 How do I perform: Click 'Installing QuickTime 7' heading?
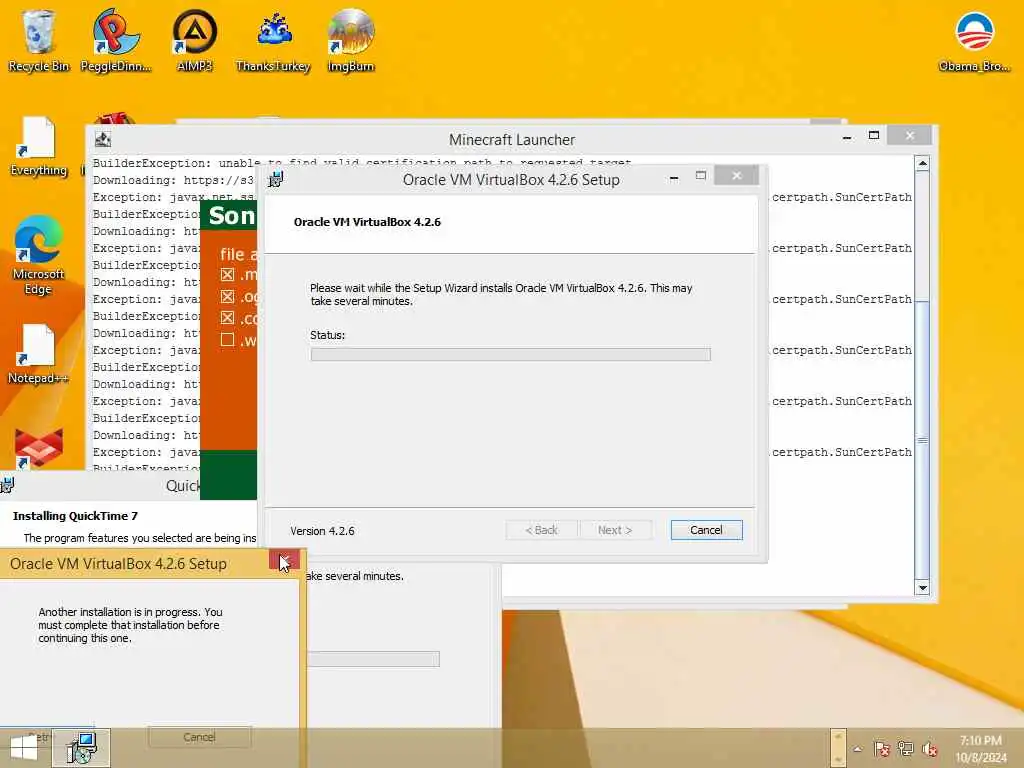(x=75, y=516)
